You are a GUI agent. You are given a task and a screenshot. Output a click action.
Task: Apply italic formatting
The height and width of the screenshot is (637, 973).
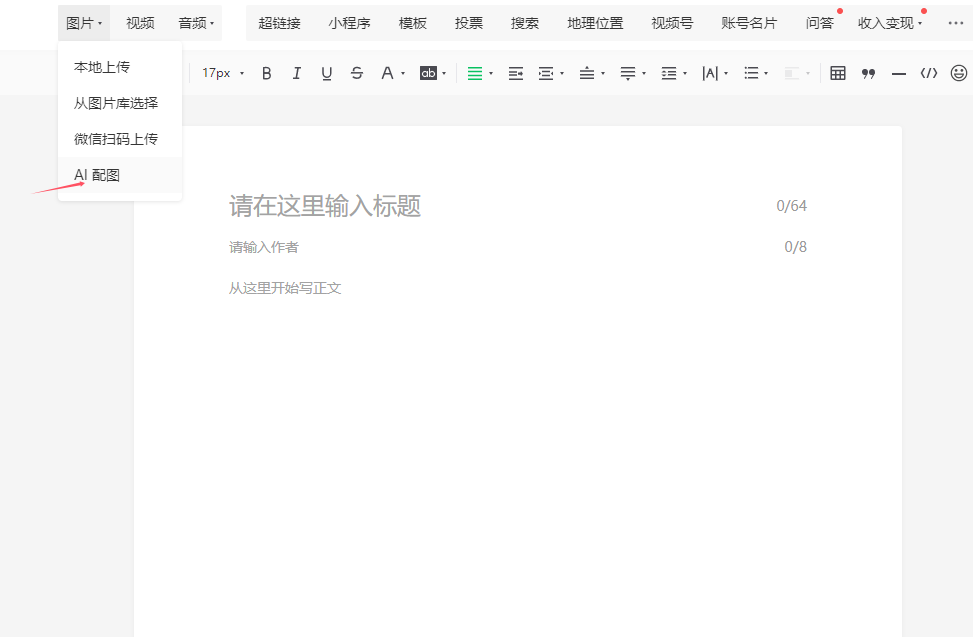click(296, 73)
